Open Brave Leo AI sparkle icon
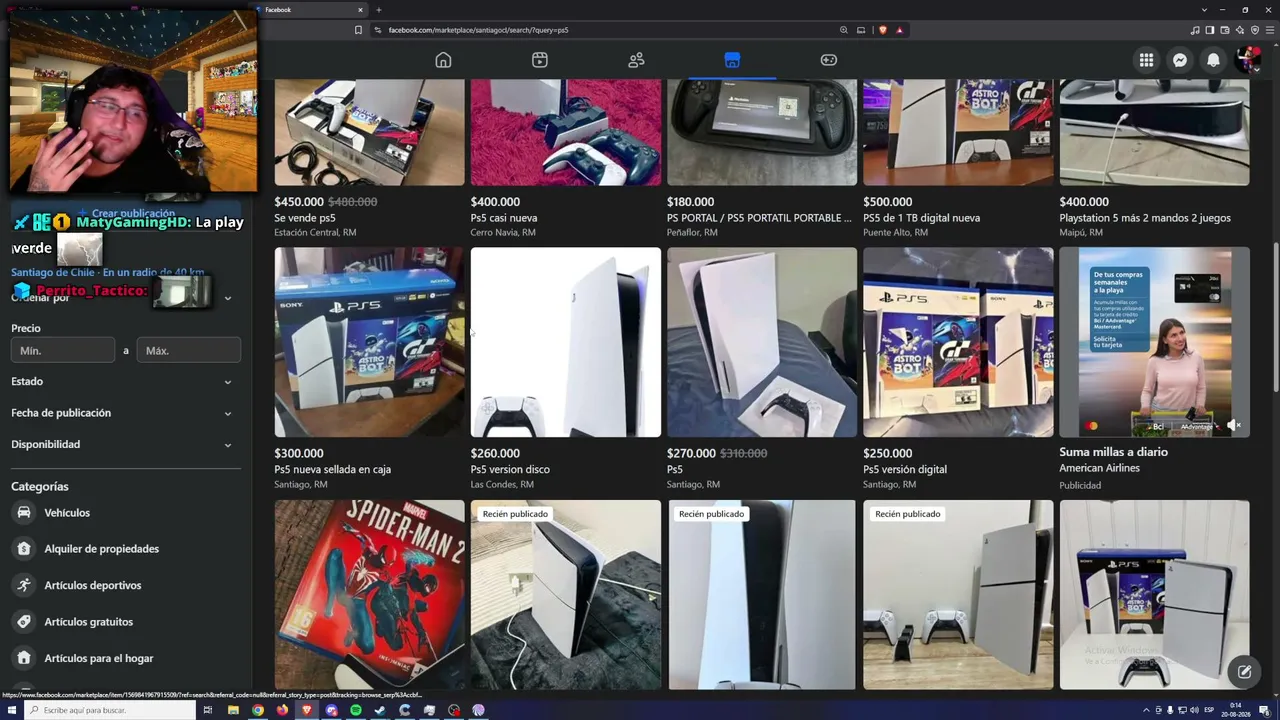This screenshot has width=1280, height=720. click(1240, 30)
